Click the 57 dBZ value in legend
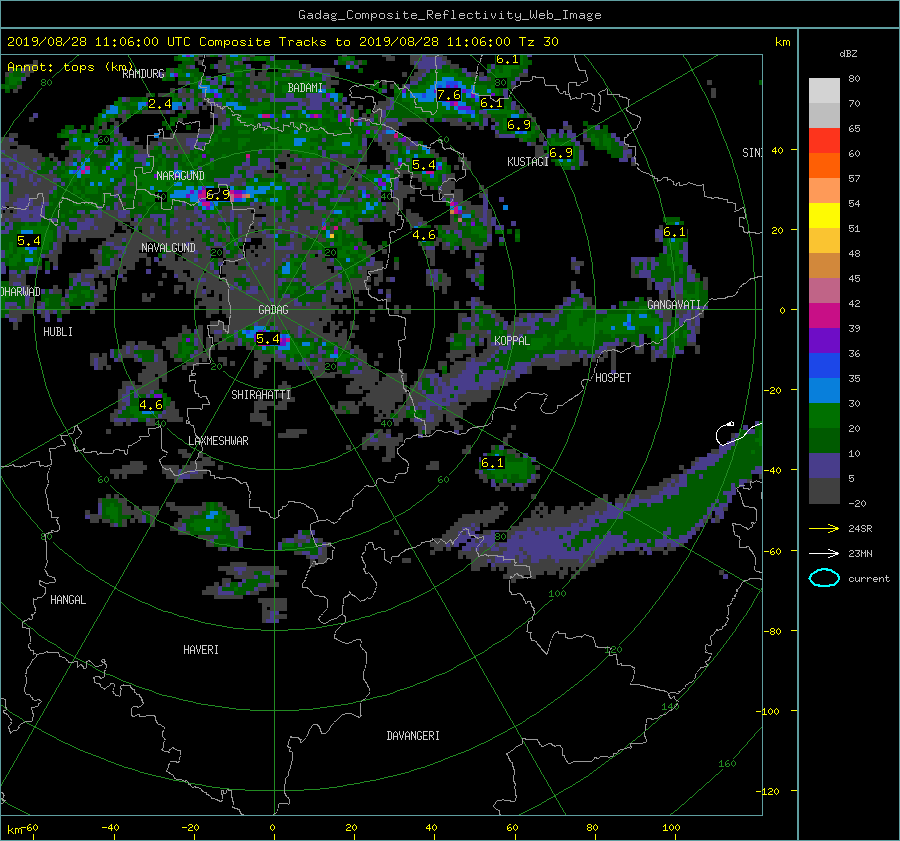900x841 pixels. [x=854, y=179]
